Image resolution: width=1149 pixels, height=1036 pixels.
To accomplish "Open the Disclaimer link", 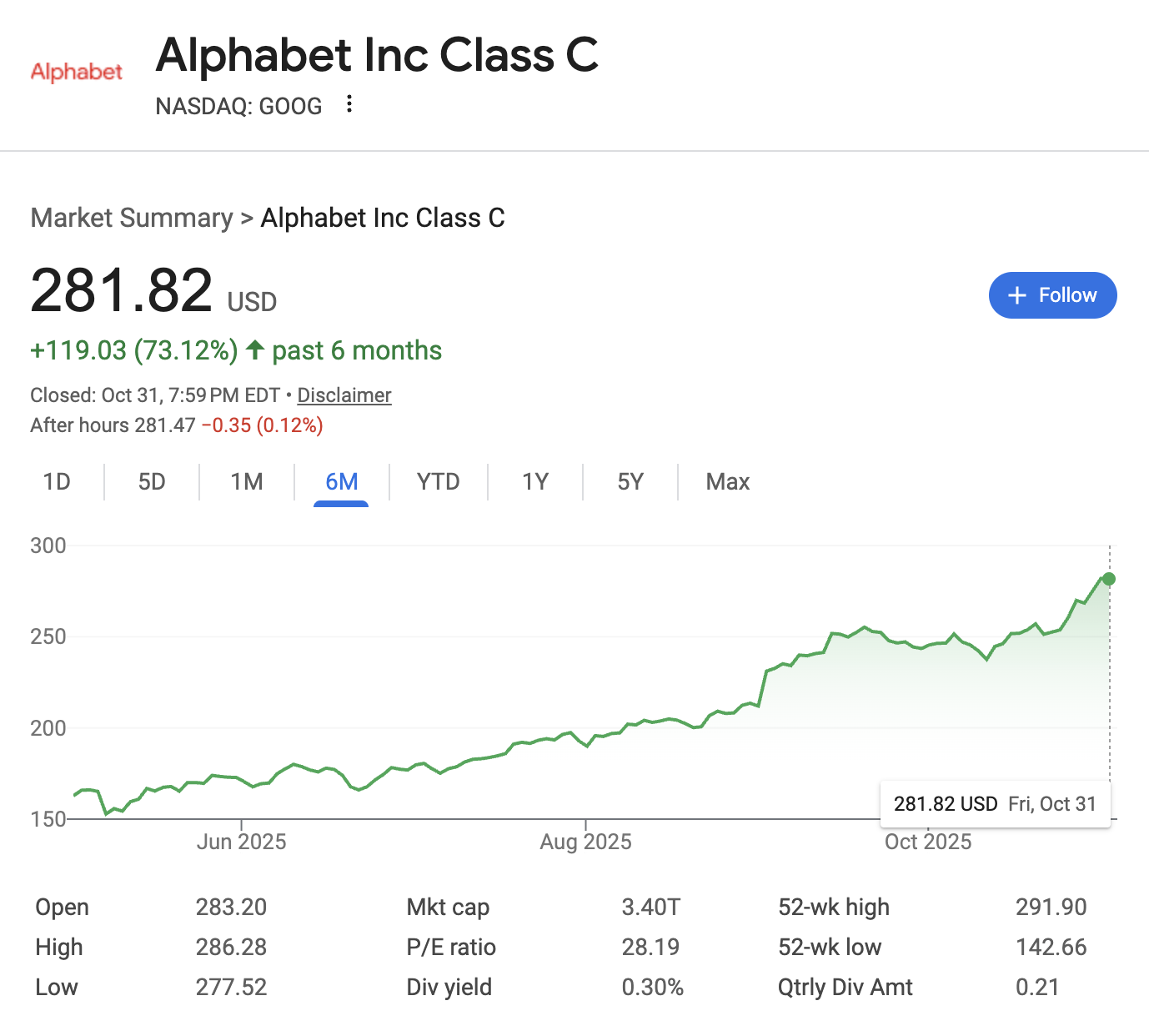I will click(344, 395).
